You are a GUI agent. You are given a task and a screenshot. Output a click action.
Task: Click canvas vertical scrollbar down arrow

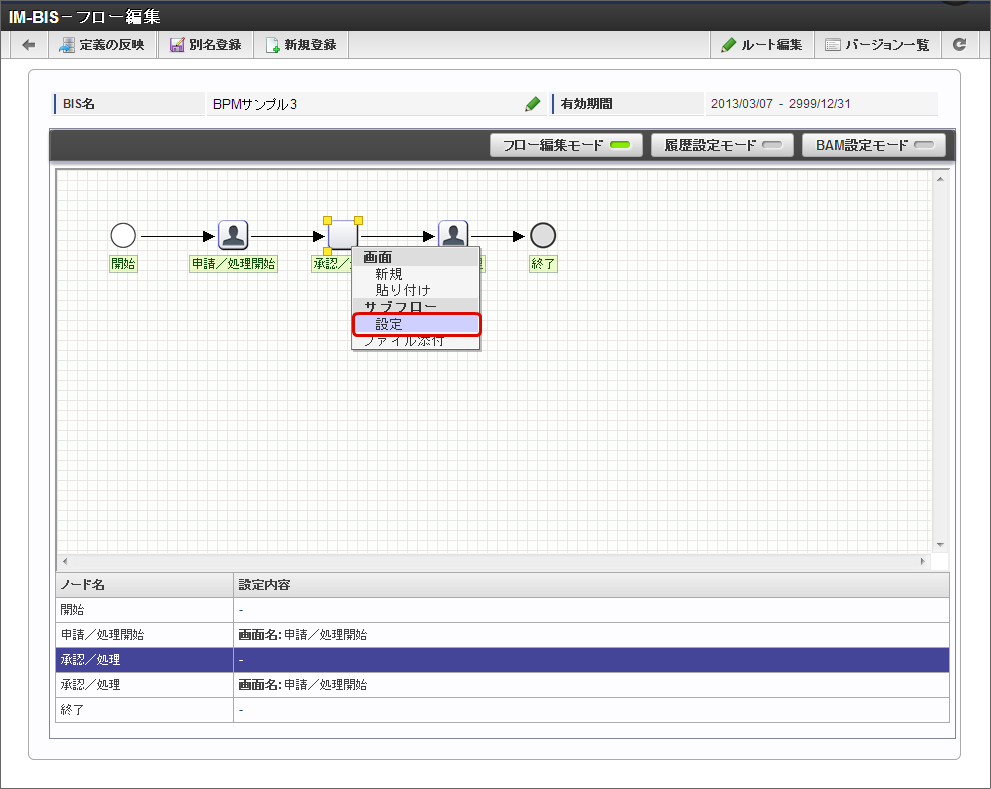[939, 544]
